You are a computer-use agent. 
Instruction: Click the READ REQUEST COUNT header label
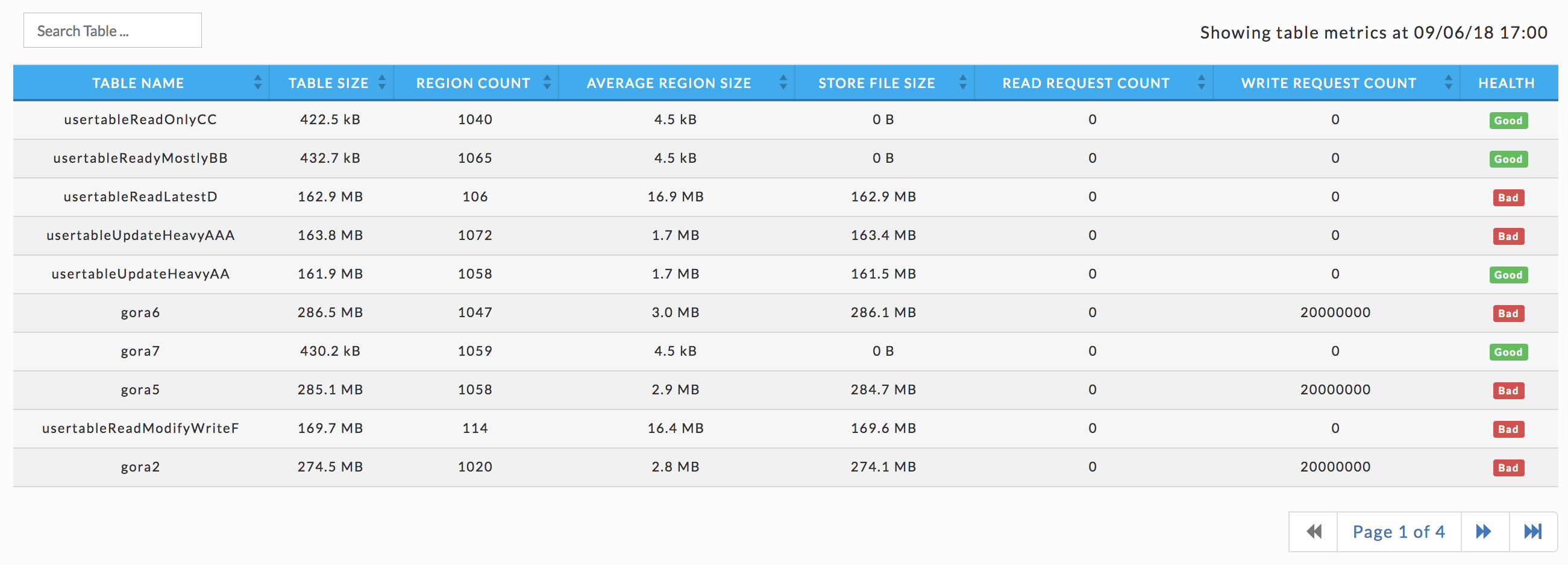pos(1086,83)
